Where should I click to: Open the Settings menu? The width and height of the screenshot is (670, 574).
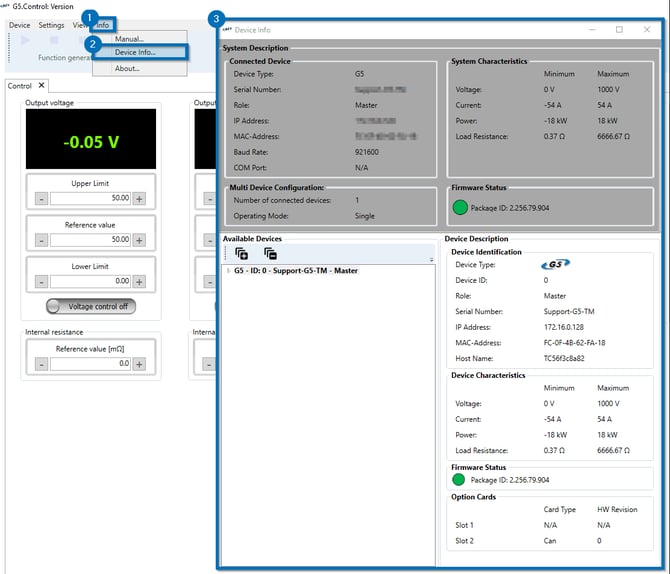point(51,25)
